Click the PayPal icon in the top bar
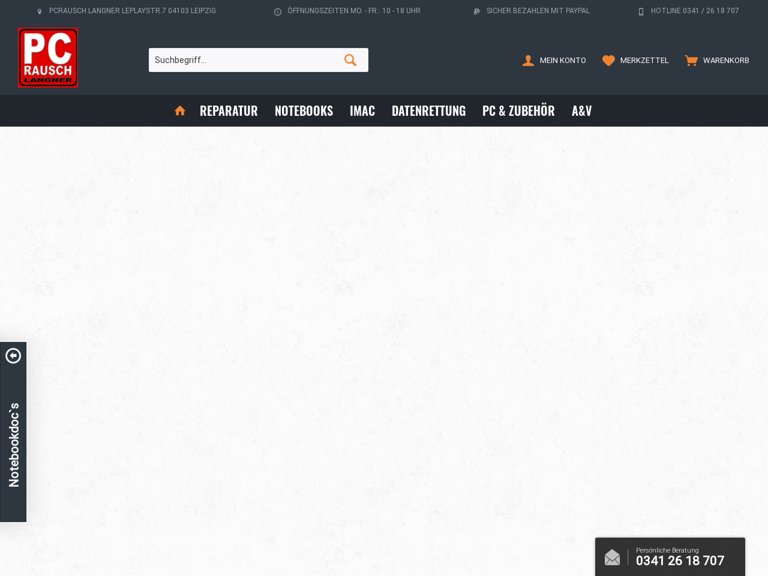Viewport: 768px width, 576px height. pos(477,11)
